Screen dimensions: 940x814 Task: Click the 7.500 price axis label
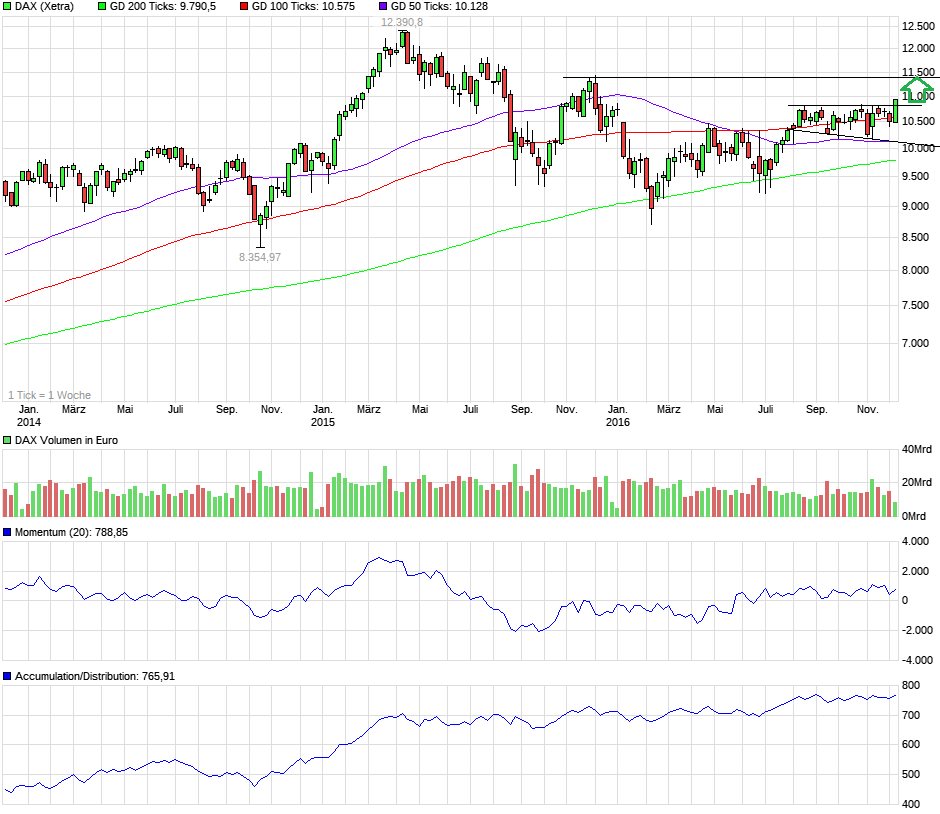click(915, 306)
